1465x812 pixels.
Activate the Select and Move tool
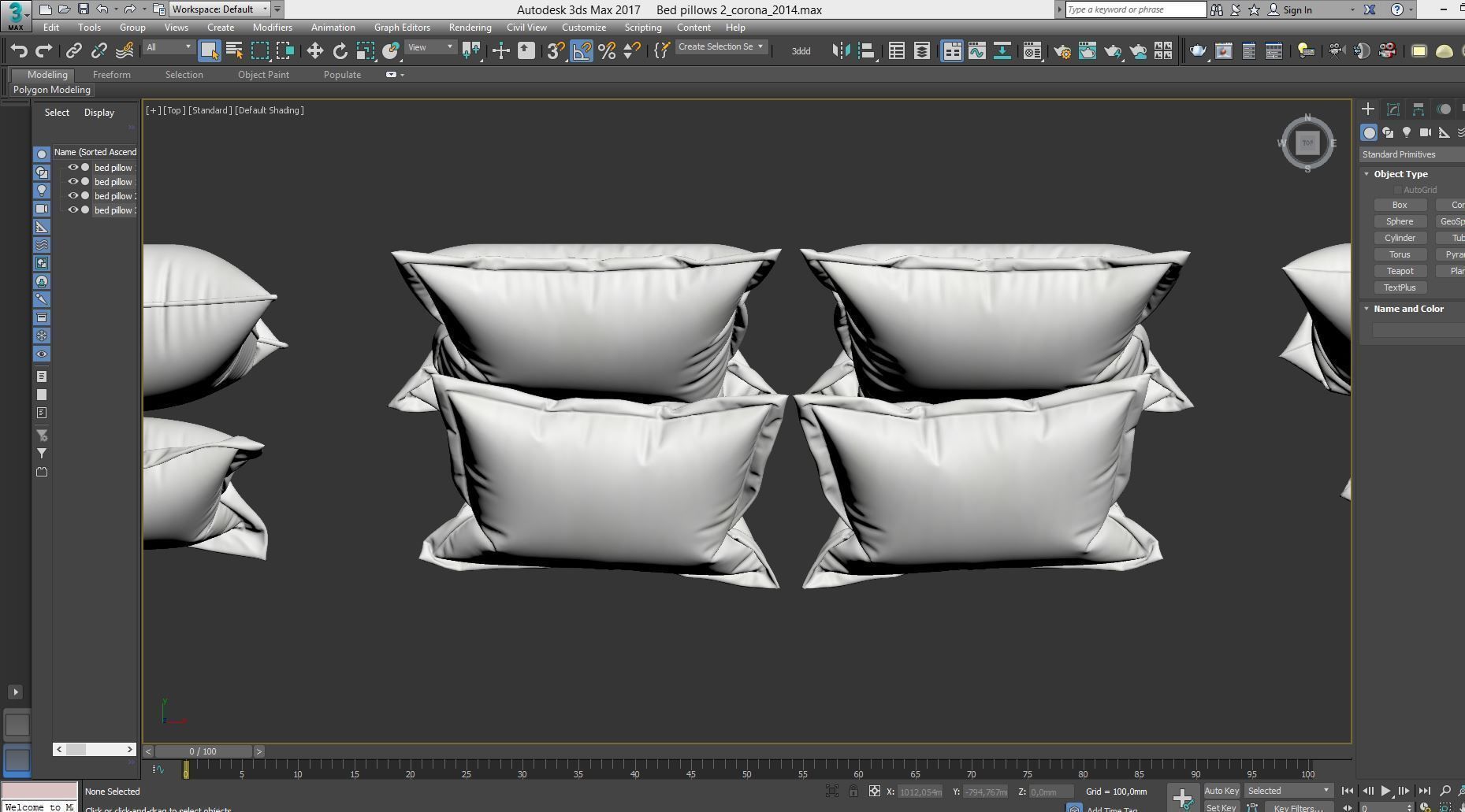[314, 51]
